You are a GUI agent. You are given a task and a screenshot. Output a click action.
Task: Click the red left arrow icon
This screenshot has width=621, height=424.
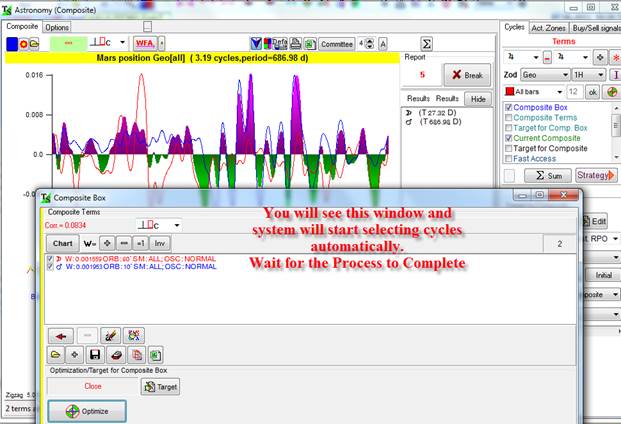[61, 337]
